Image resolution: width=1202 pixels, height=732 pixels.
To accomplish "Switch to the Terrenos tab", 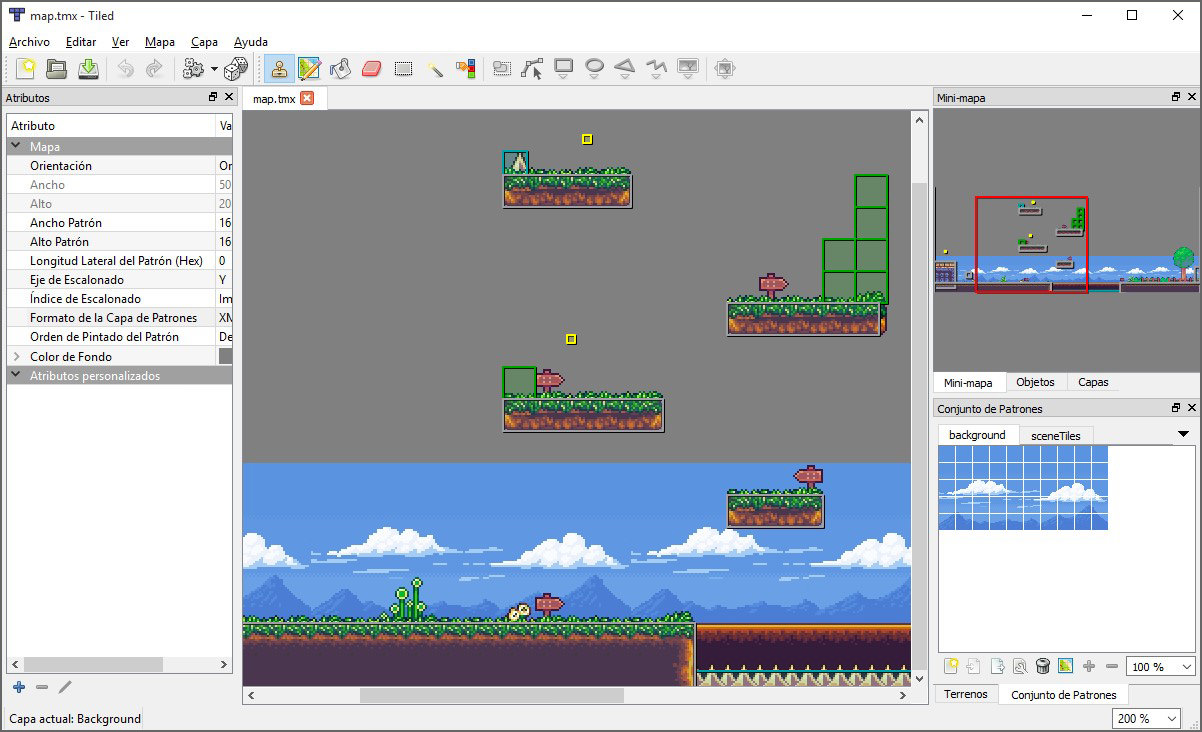I will point(966,694).
